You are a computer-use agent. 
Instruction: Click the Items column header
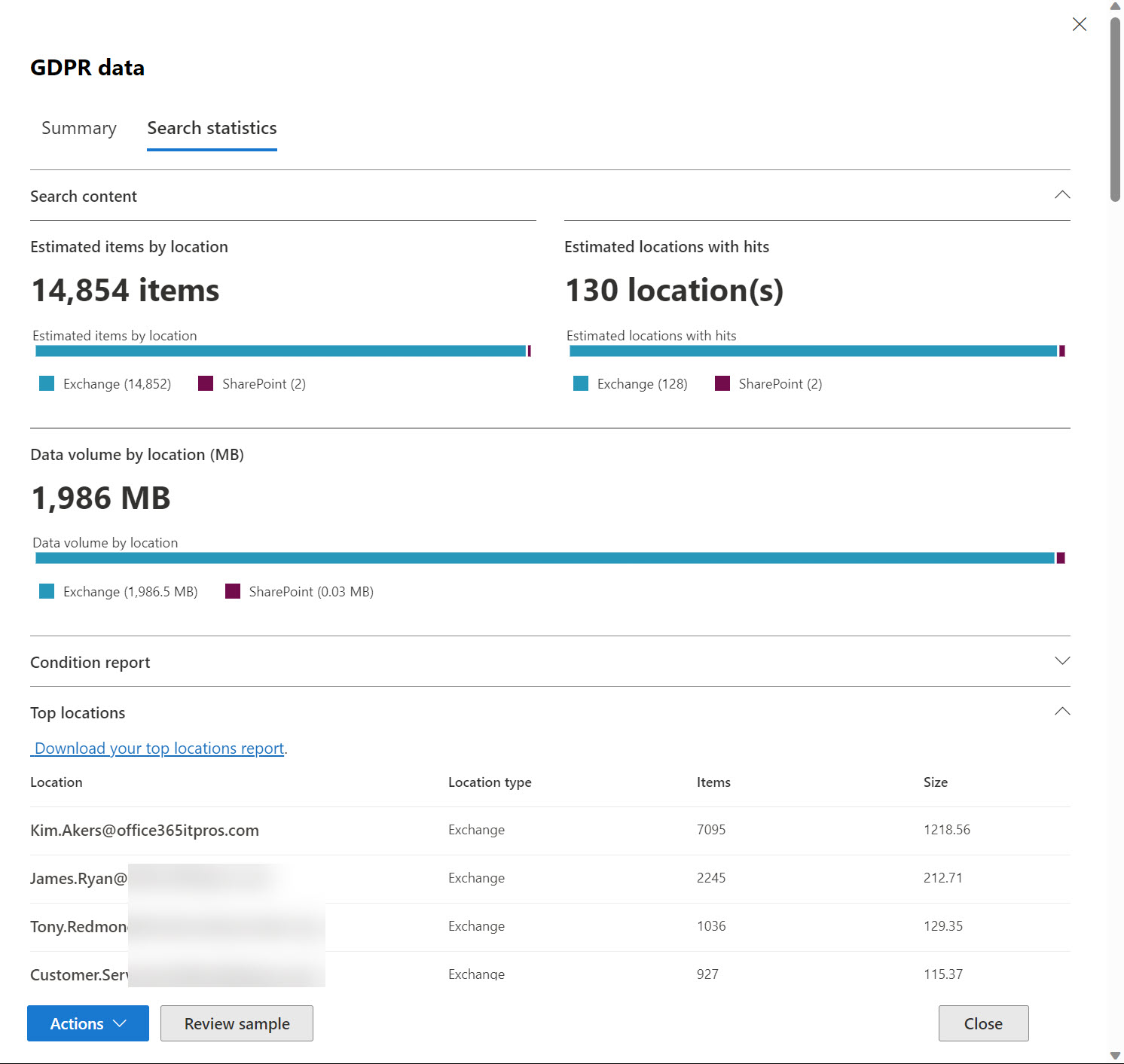pos(713,782)
